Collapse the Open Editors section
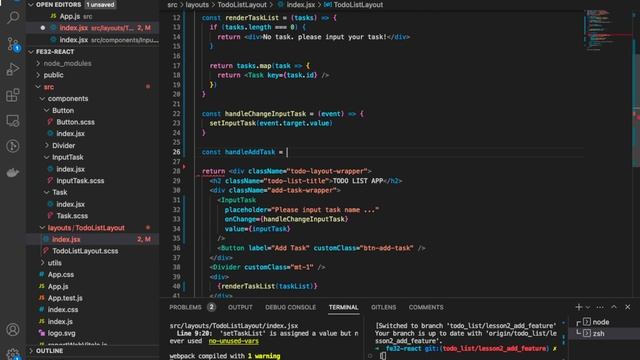Viewport: 640px width, 360px height. pyautogui.click(x=31, y=5)
